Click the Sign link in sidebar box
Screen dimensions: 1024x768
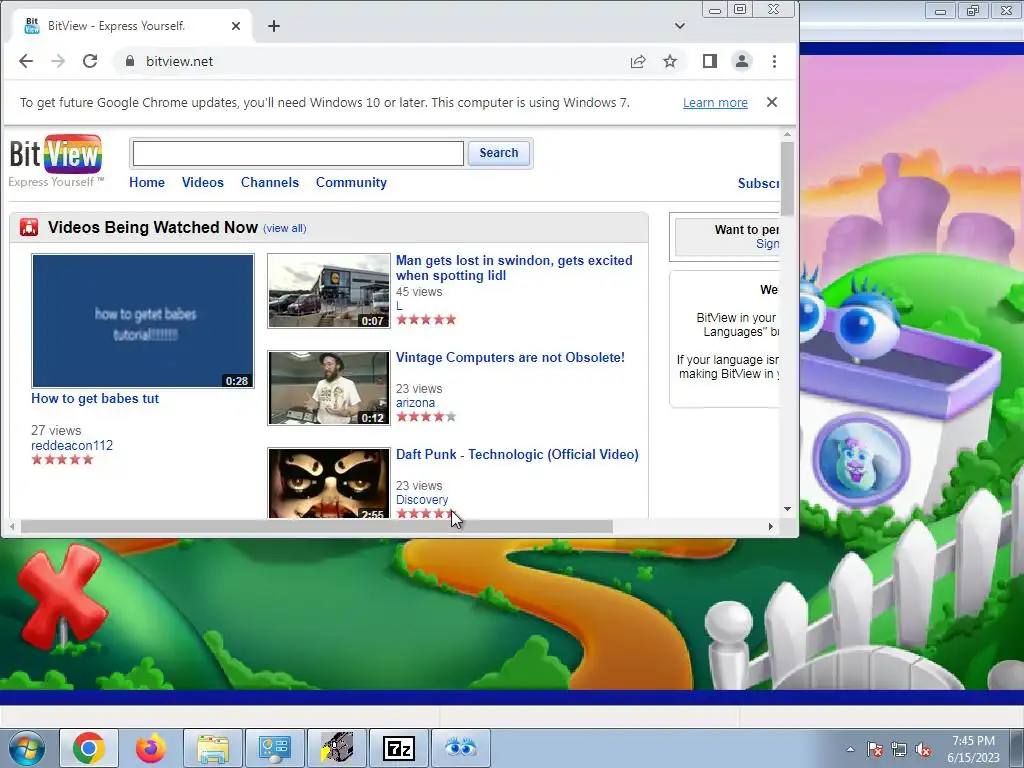coord(767,244)
